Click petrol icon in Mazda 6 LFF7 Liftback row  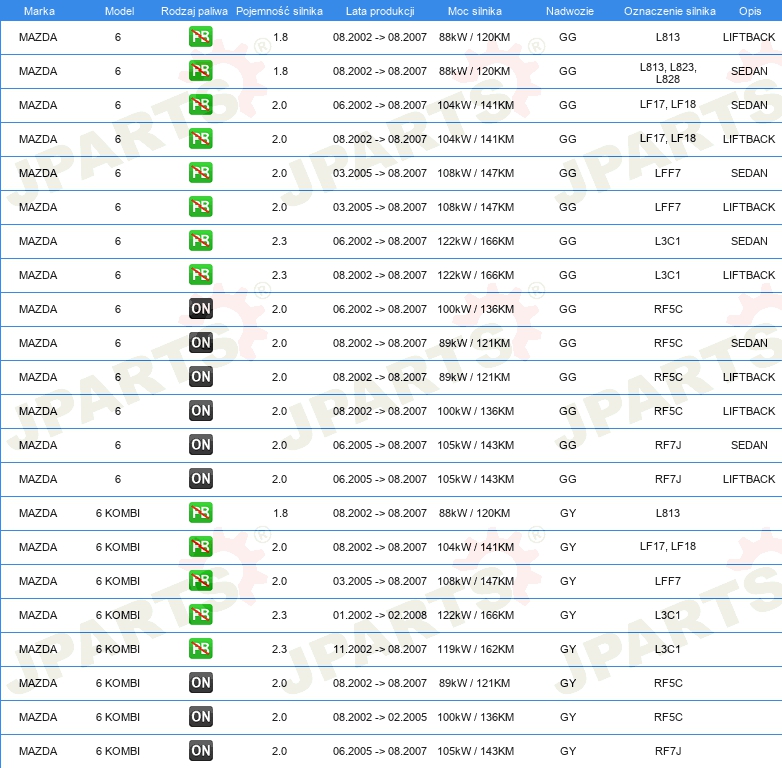200,207
